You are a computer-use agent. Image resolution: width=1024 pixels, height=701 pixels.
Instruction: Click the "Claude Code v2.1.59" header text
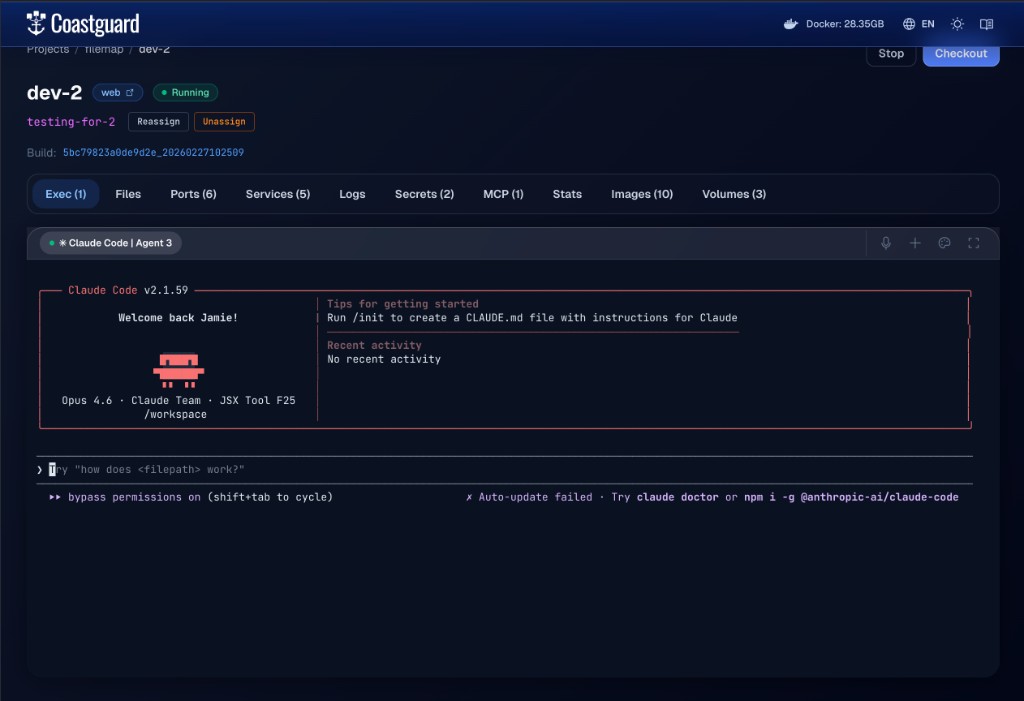(x=128, y=290)
